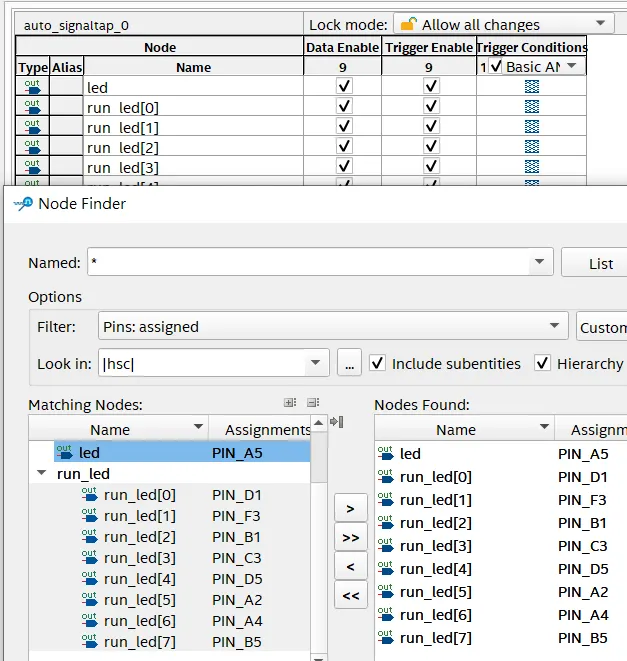Click the output pin icon for run_led[3] in the SignalTap table
Viewport: 627px width, 661px height.
32,167
